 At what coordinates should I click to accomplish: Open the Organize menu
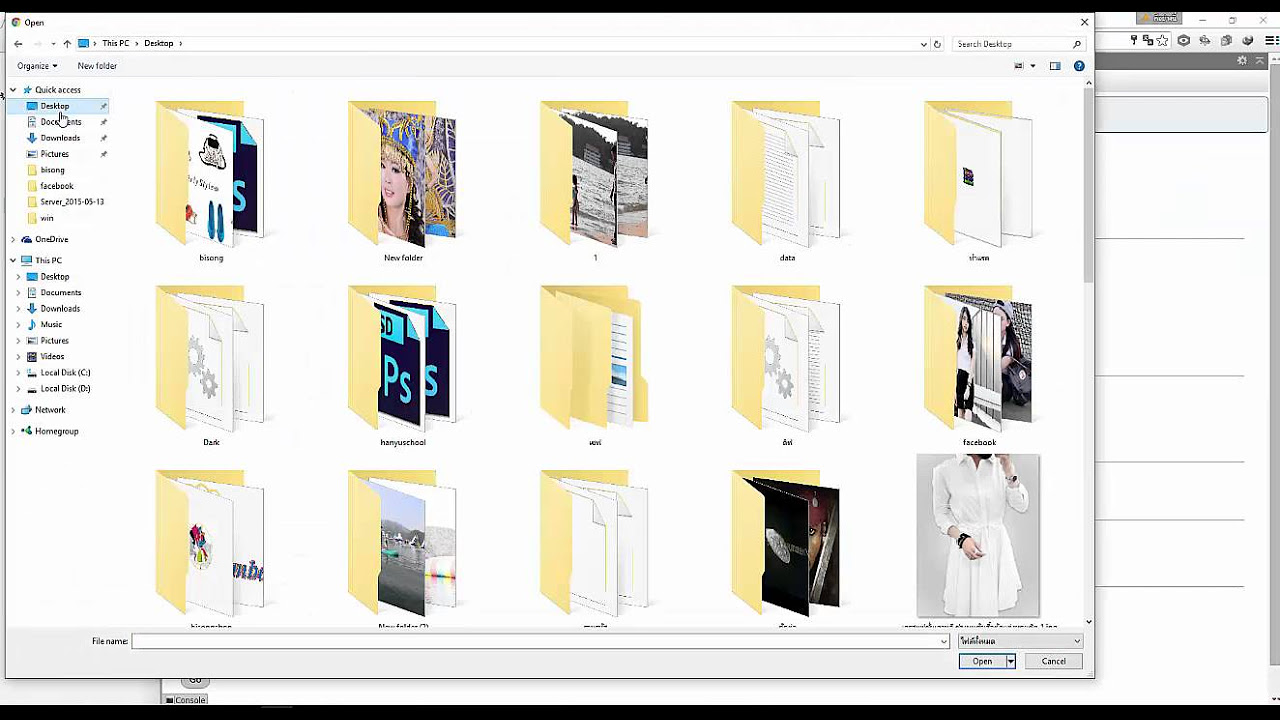pos(37,66)
